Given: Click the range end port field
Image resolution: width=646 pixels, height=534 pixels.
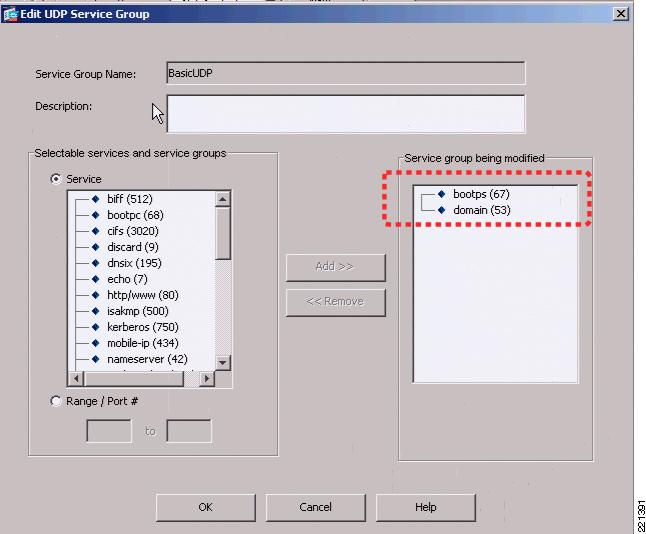Looking at the screenshot, I should coord(189,431).
